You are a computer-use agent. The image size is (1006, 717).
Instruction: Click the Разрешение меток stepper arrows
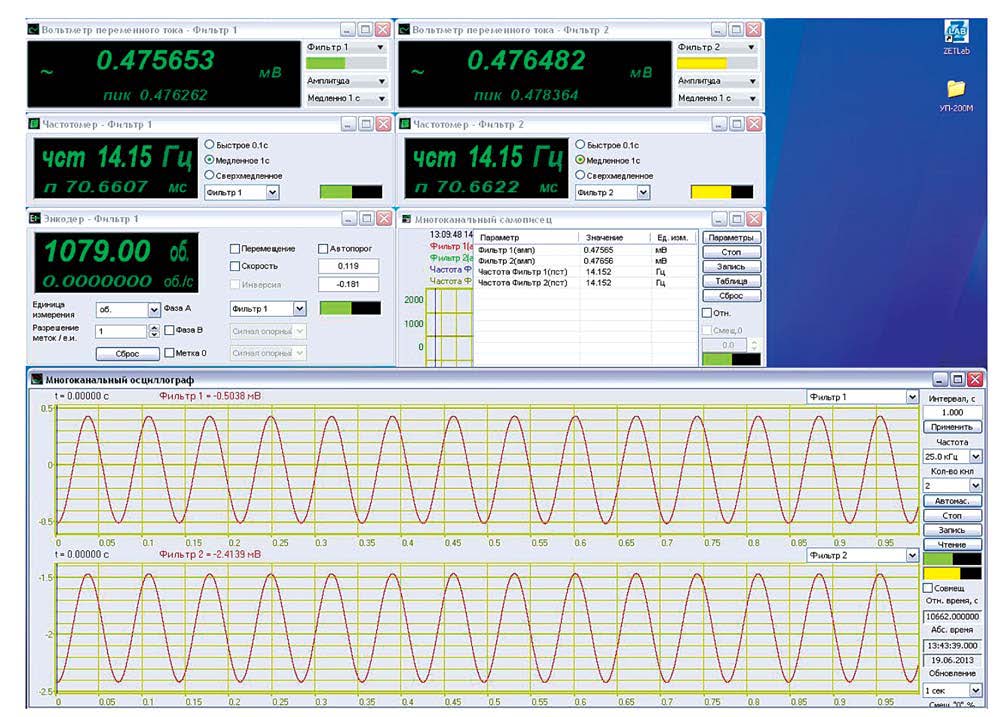153,332
